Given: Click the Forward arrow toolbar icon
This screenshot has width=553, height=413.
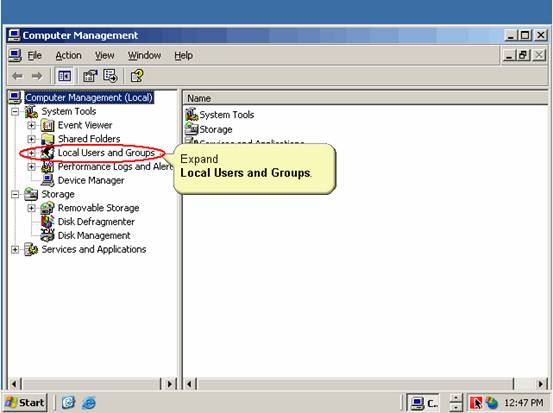Looking at the screenshot, I should [x=37, y=76].
